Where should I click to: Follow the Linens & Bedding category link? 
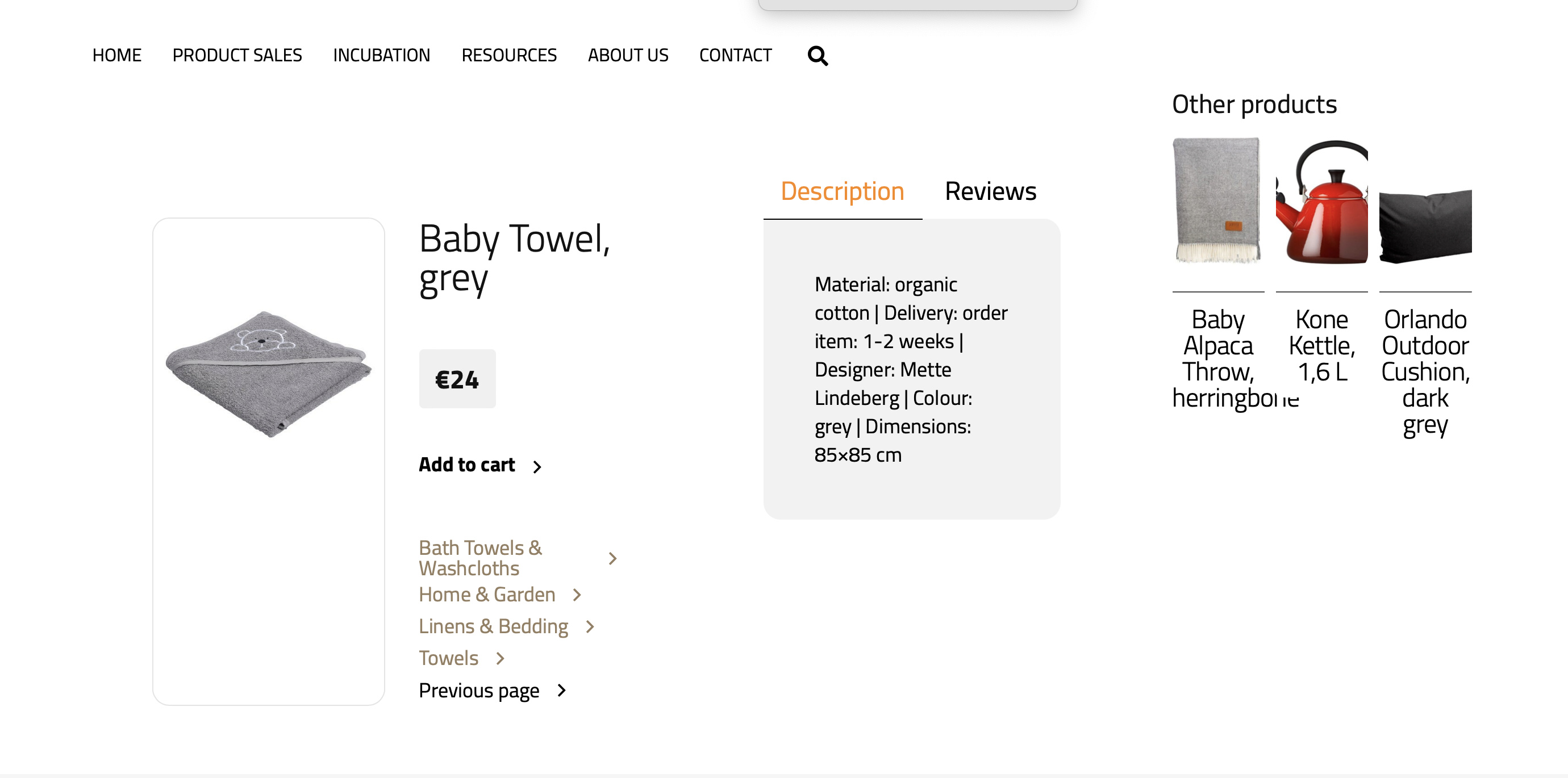[493, 626]
